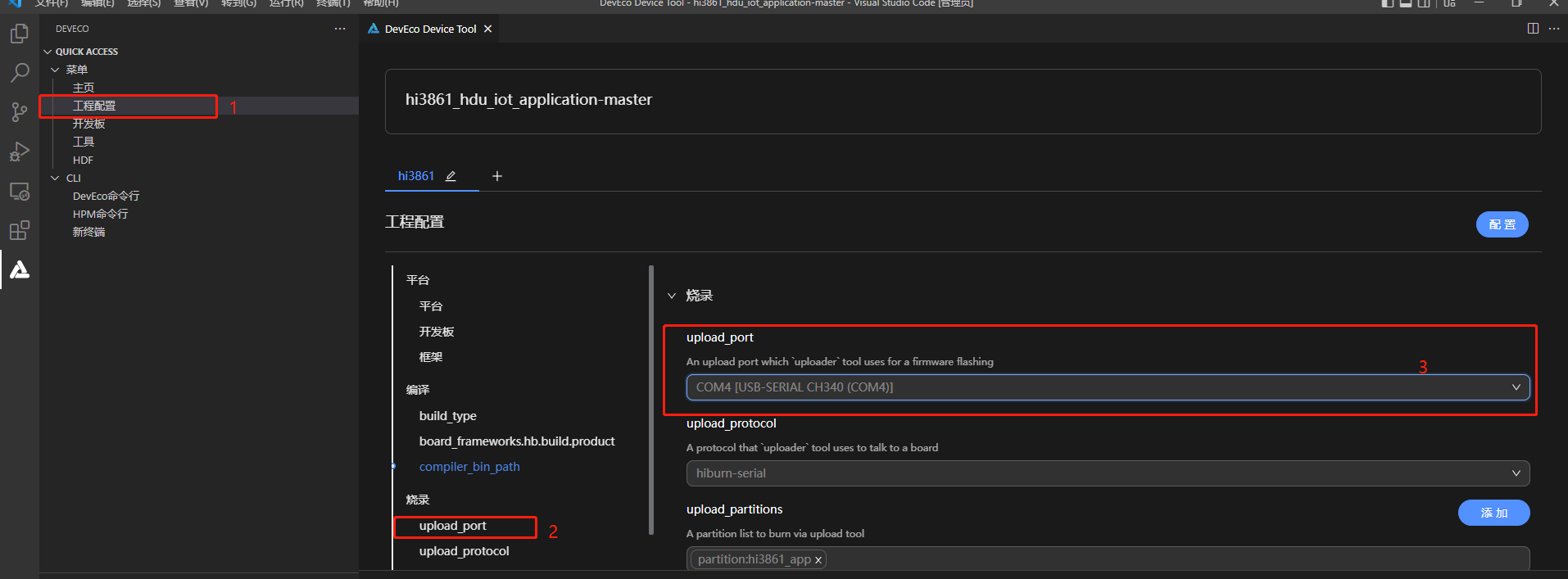Open the Run and Debug view
This screenshot has height=579, width=1568.
20,152
